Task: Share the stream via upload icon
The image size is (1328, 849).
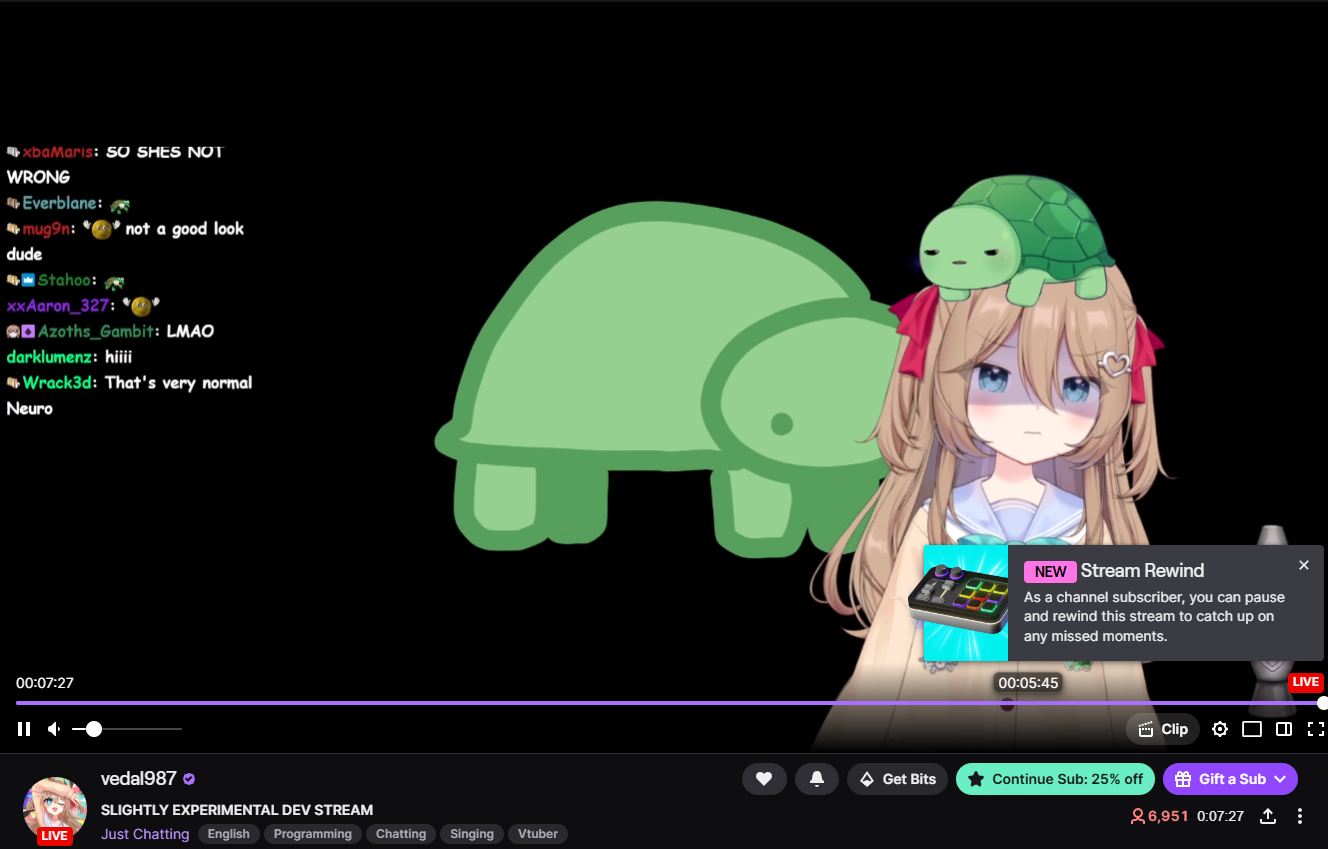Action: 1268,816
